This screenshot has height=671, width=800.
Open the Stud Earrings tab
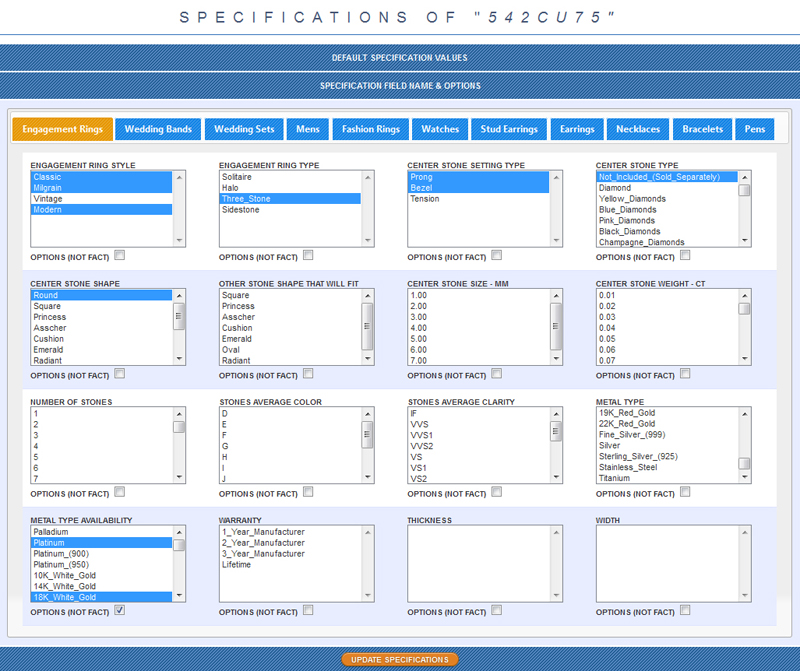pyautogui.click(x=509, y=129)
